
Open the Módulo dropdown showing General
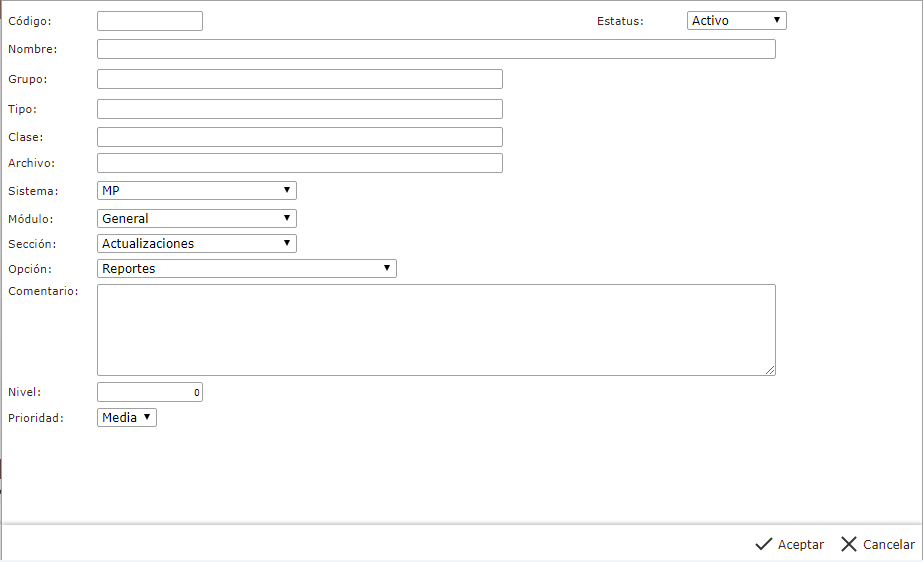point(197,218)
